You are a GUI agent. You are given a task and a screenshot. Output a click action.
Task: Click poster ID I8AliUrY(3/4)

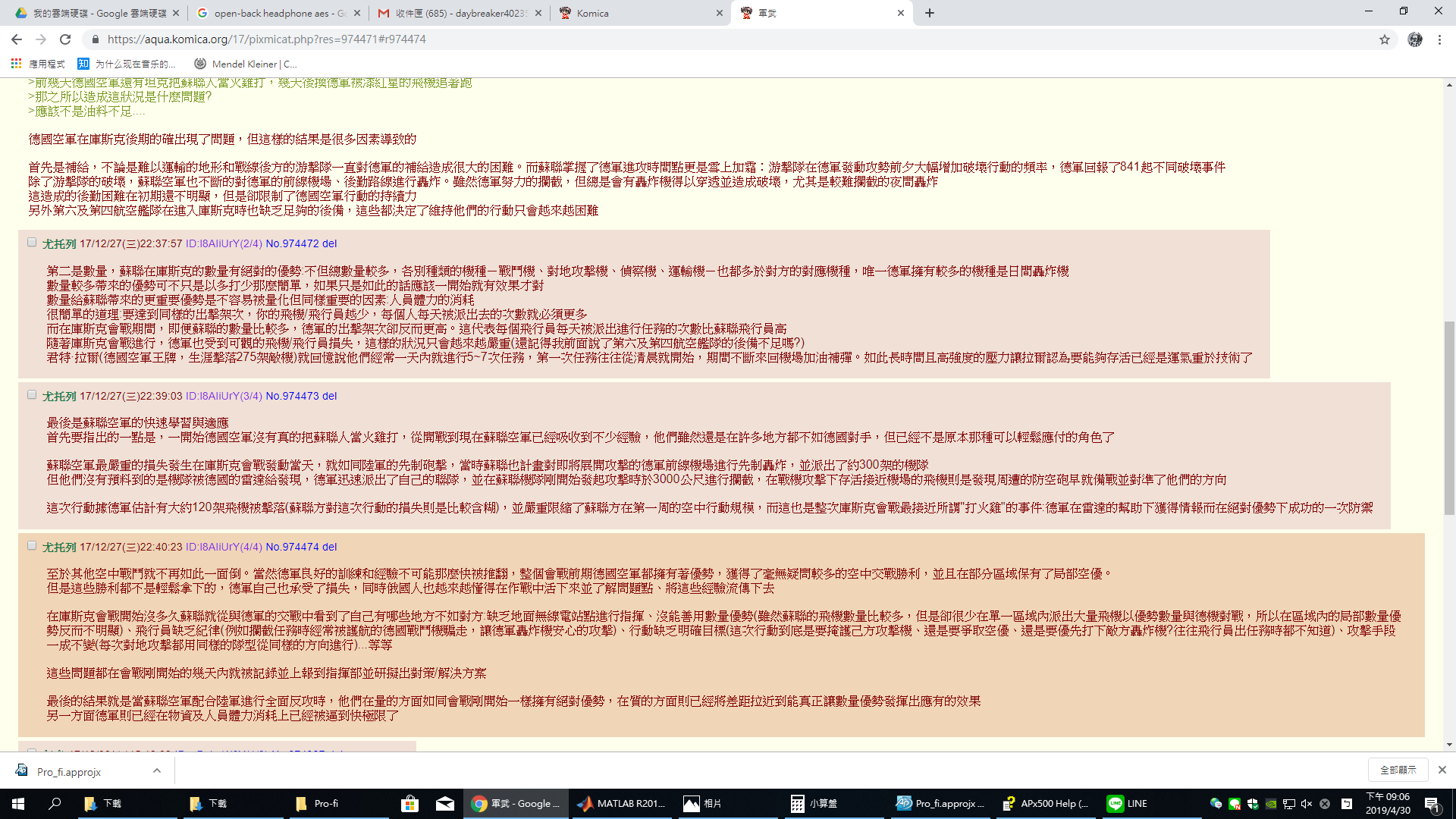(224, 396)
